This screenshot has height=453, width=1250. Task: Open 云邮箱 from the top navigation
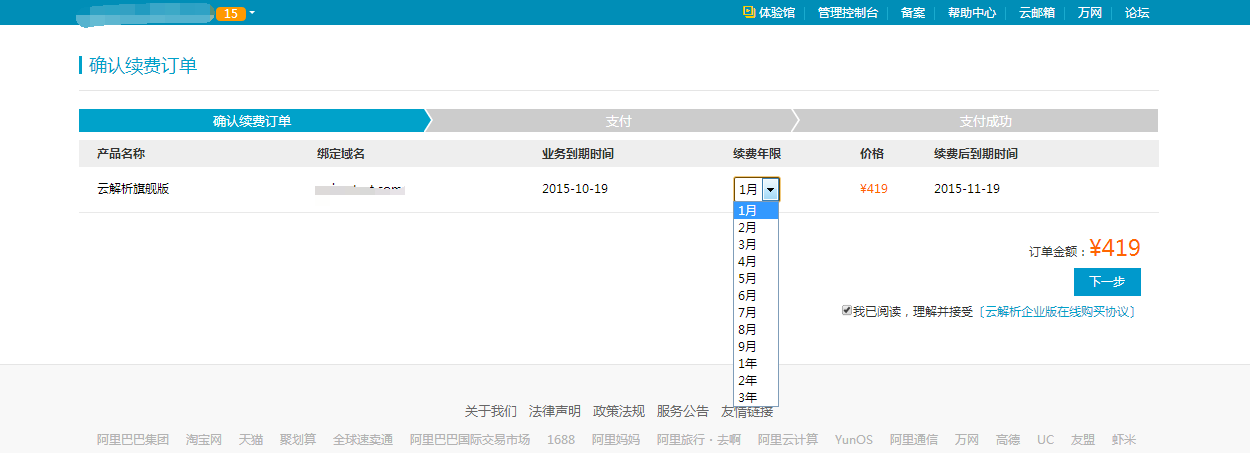1036,13
